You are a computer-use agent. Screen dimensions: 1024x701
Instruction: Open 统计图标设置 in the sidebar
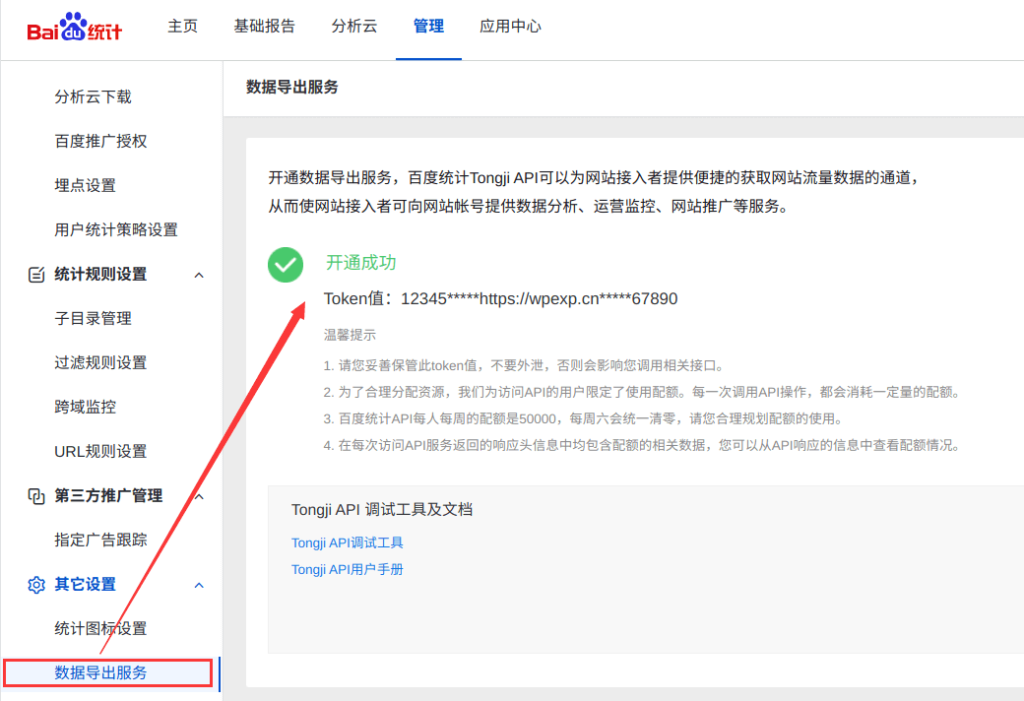[x=101, y=629]
